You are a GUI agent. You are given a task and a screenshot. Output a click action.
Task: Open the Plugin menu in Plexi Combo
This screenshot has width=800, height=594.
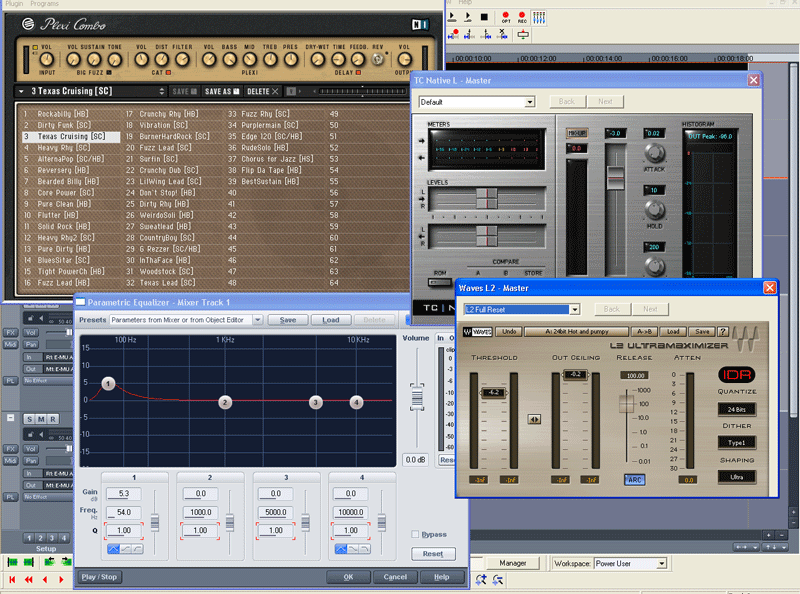point(13,4)
